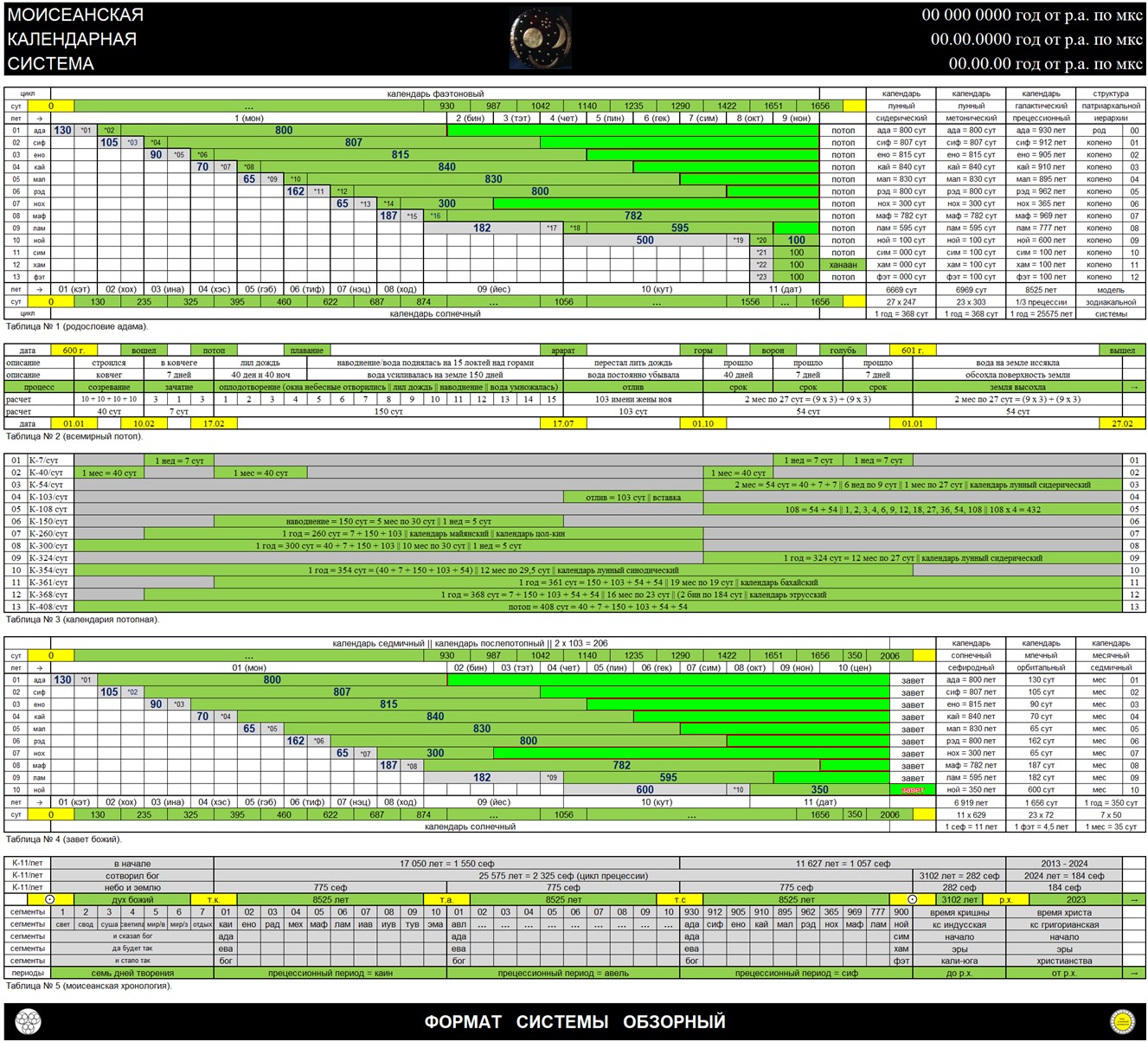The image size is (1148, 1042).
Task: Click the yellow date cell '17.07'
Action: click(x=563, y=424)
